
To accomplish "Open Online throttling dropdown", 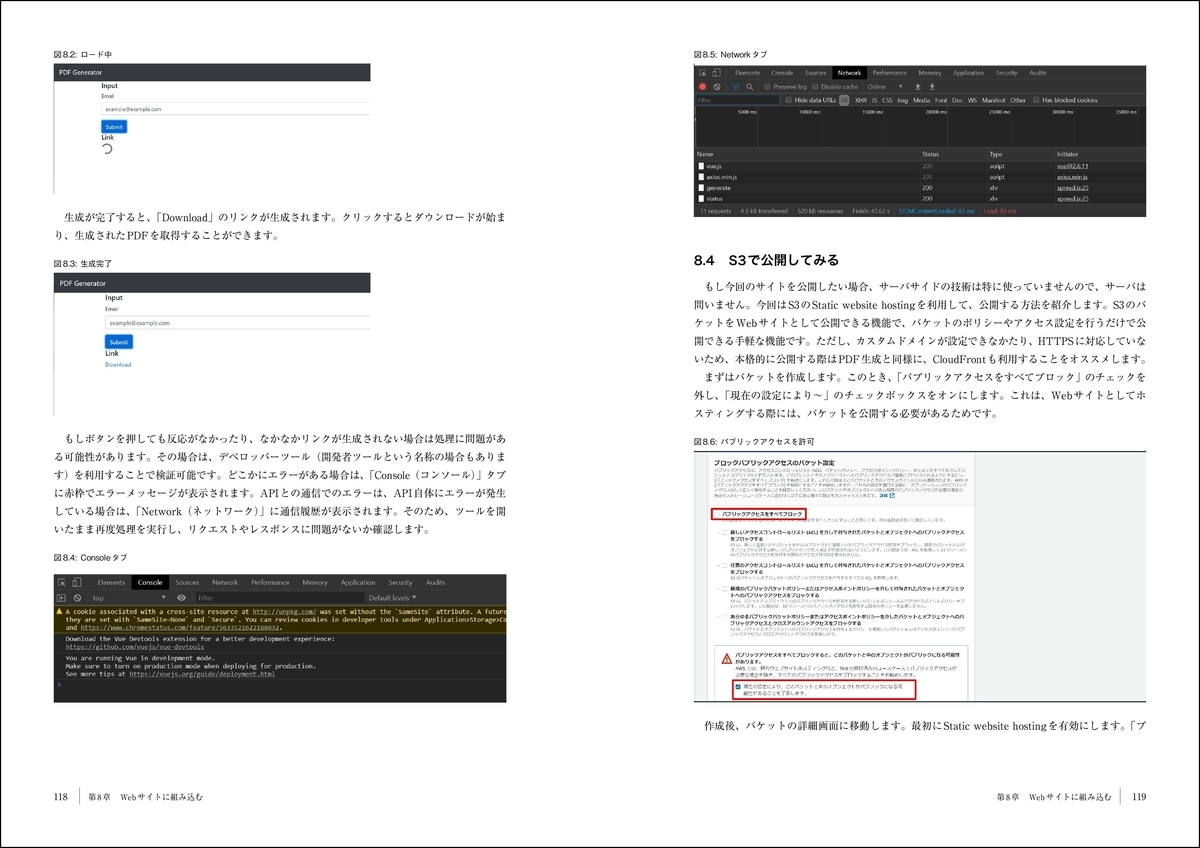I will coord(885,87).
